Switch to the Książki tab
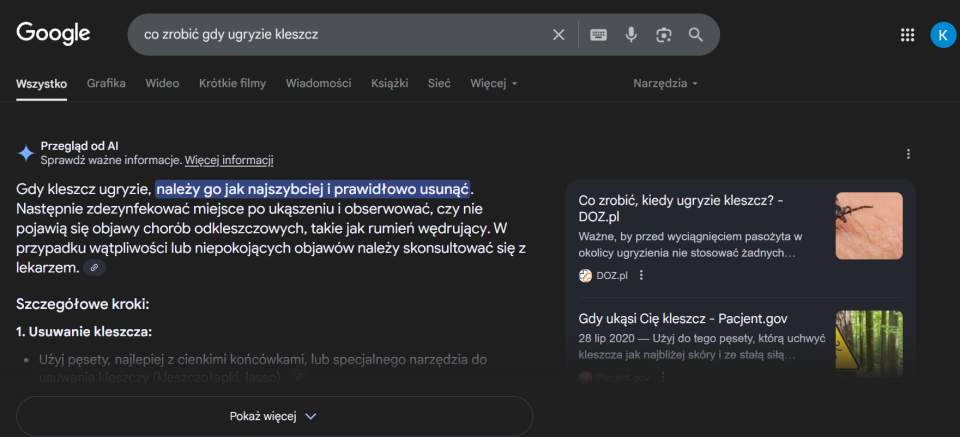This screenshot has height=437, width=960. (x=389, y=83)
